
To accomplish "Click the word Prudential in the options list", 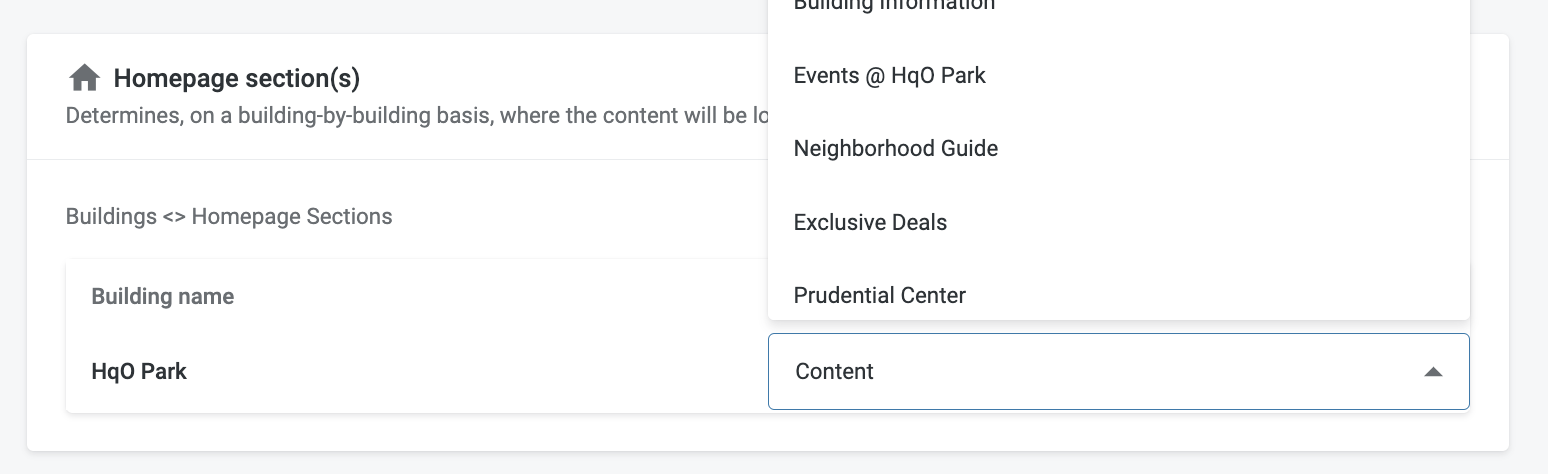I will (x=844, y=296).
